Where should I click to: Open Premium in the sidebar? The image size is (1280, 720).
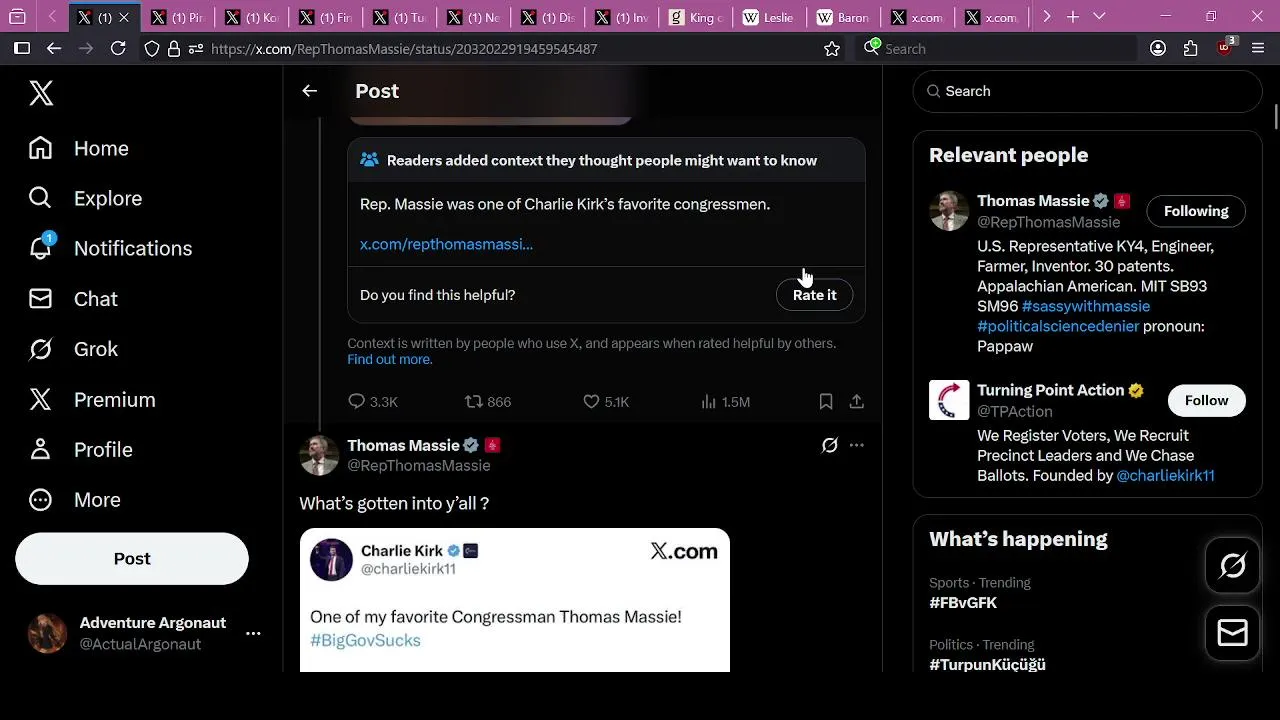click(92, 399)
